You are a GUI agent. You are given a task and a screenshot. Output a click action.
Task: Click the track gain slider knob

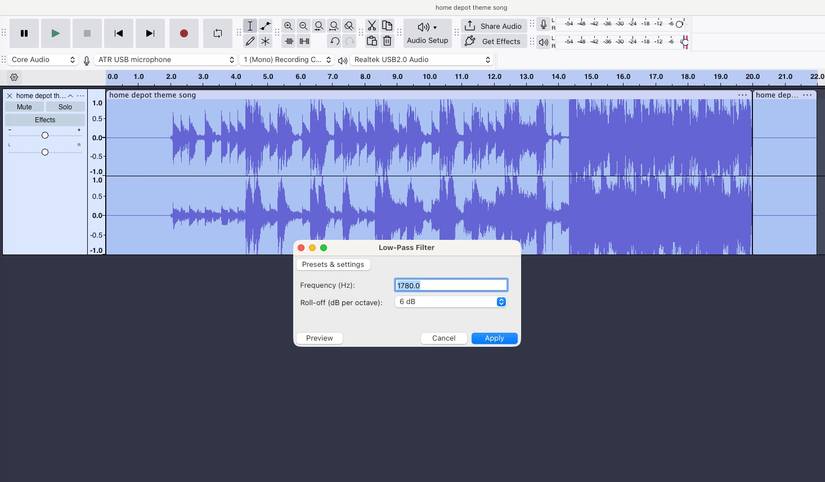point(45,135)
